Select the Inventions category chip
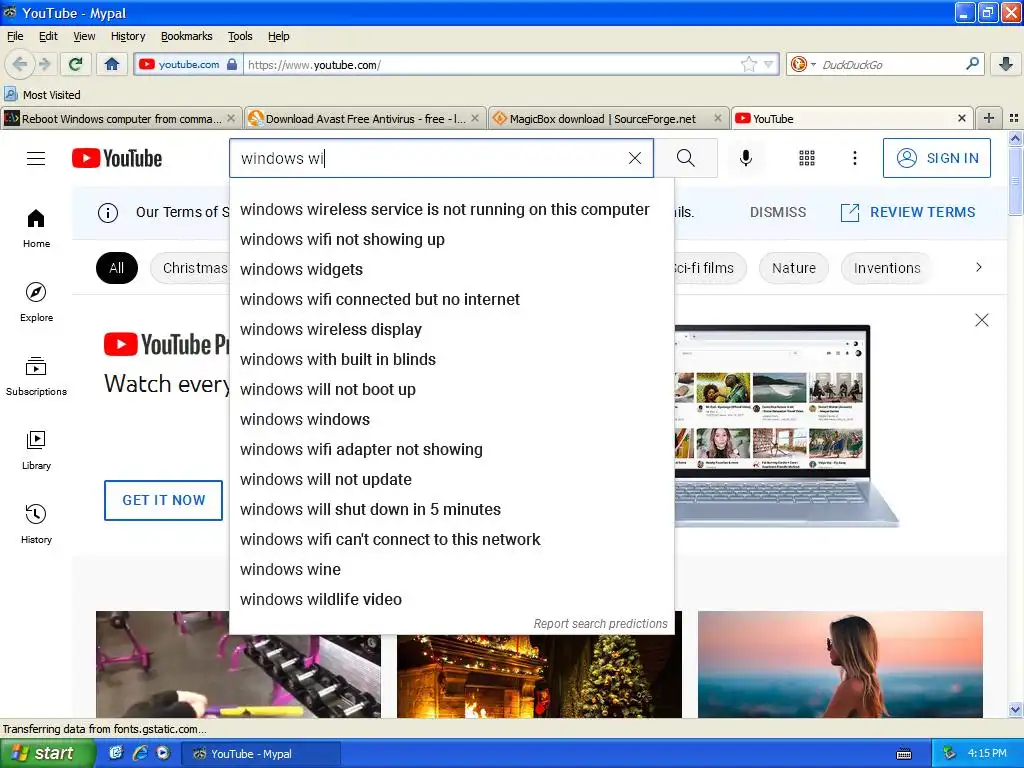 coord(887,268)
